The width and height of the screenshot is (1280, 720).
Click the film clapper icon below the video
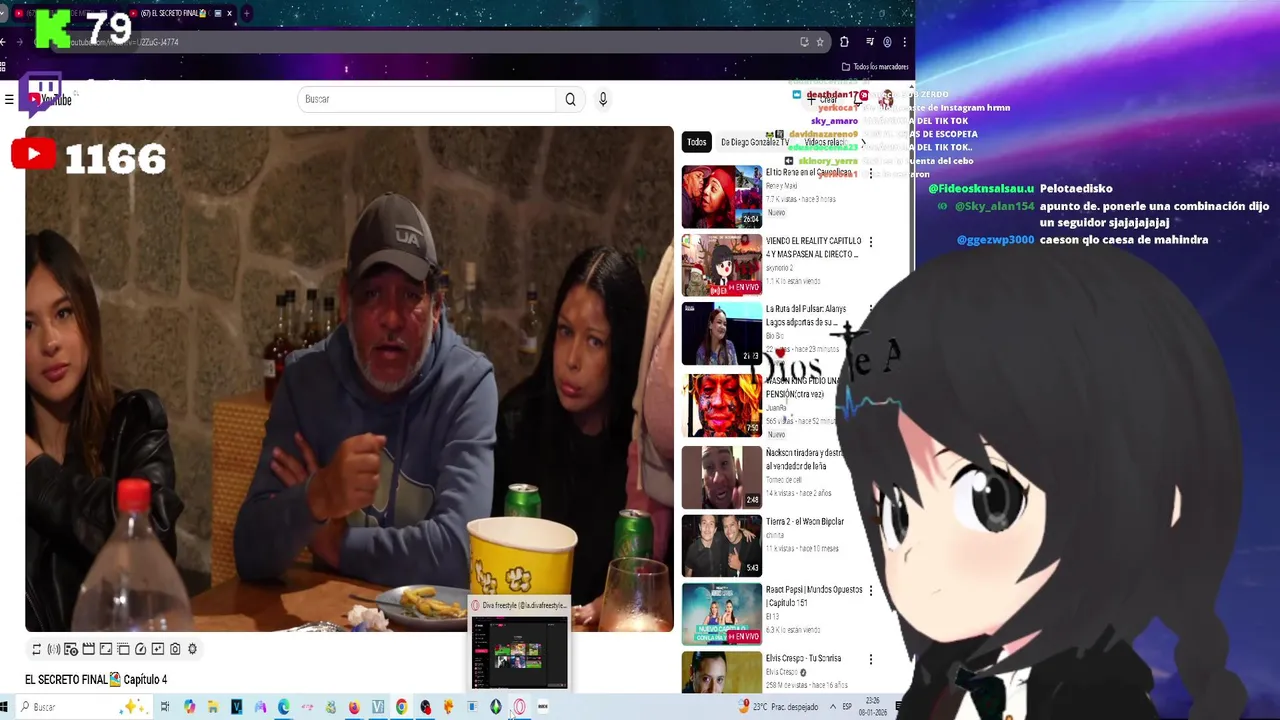(x=88, y=649)
